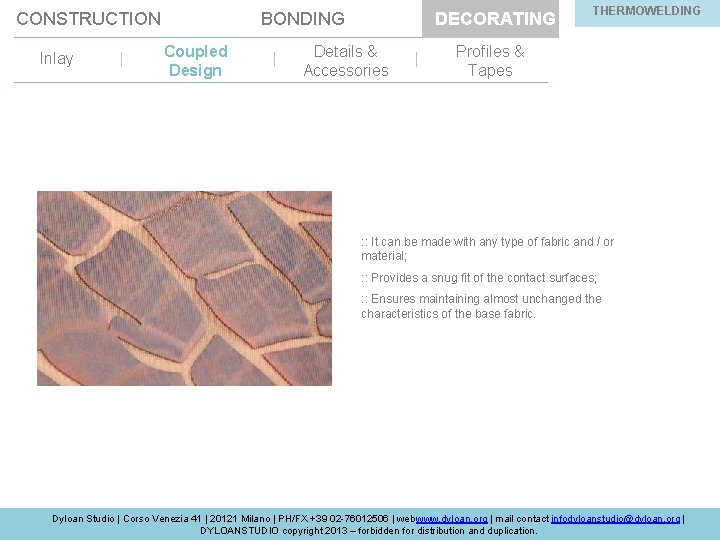Select the Coupled Design subsection

196,61
